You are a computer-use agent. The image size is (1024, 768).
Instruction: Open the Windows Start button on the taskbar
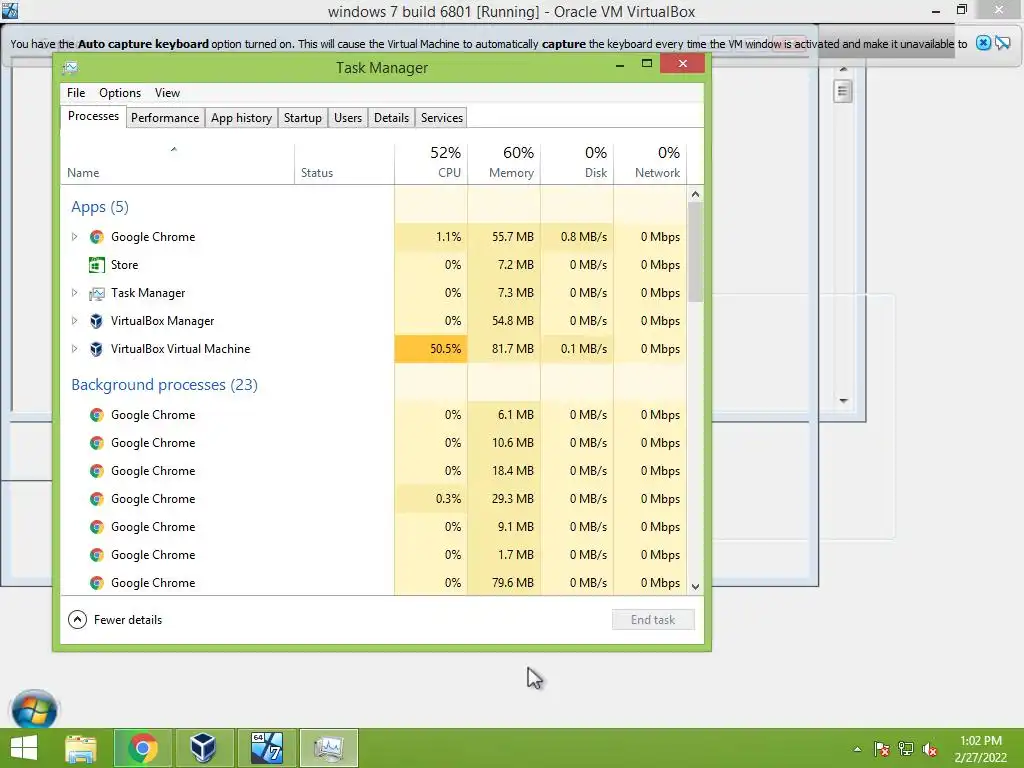click(x=24, y=748)
